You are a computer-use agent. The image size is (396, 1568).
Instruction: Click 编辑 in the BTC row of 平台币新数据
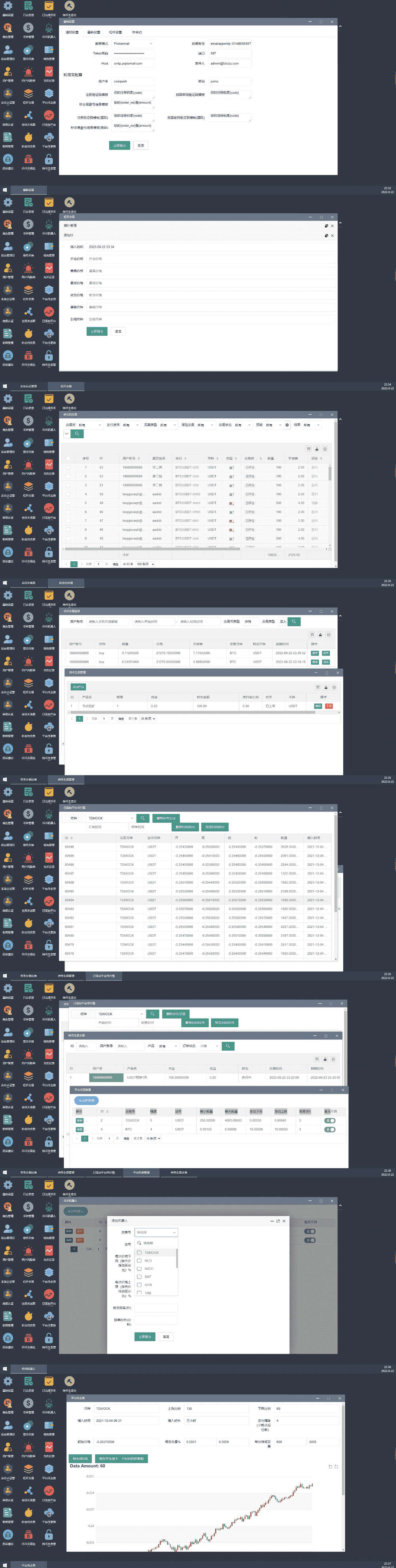(79, 1129)
